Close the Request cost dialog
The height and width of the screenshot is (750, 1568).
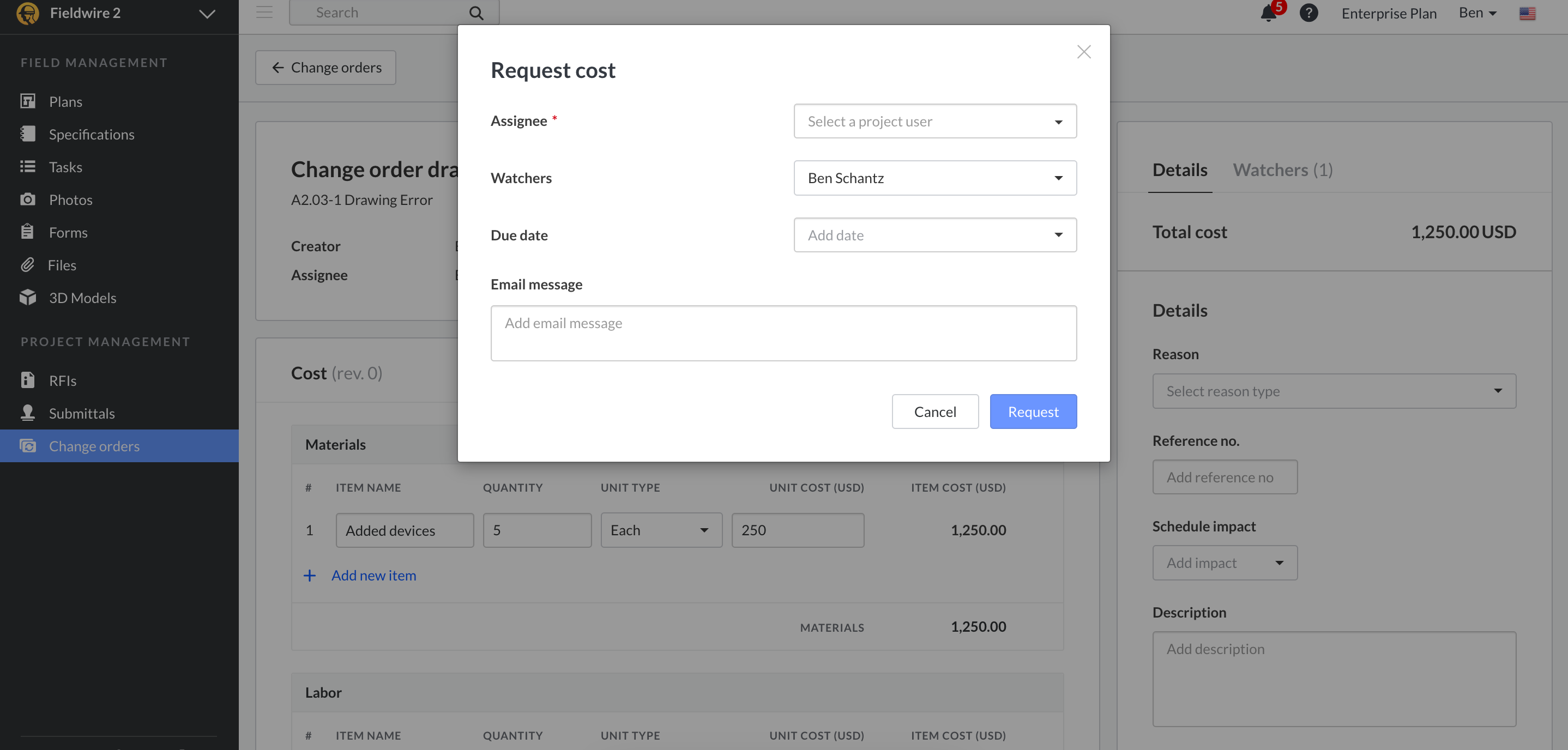[x=1083, y=52]
